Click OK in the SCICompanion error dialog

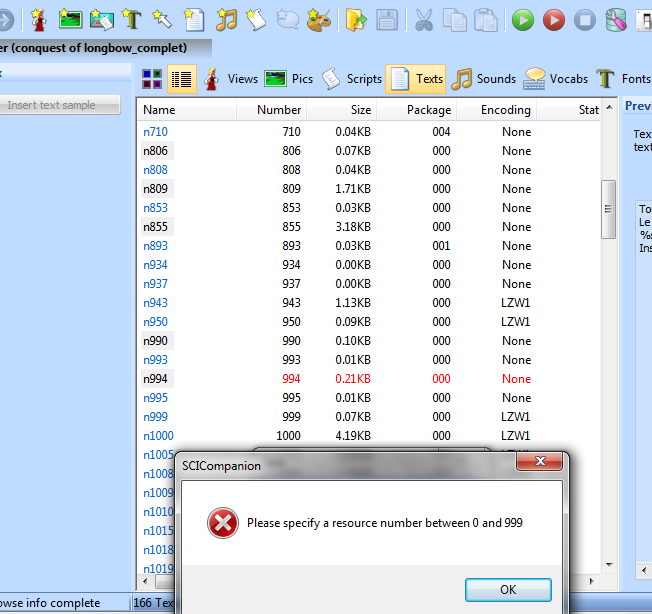click(x=508, y=589)
